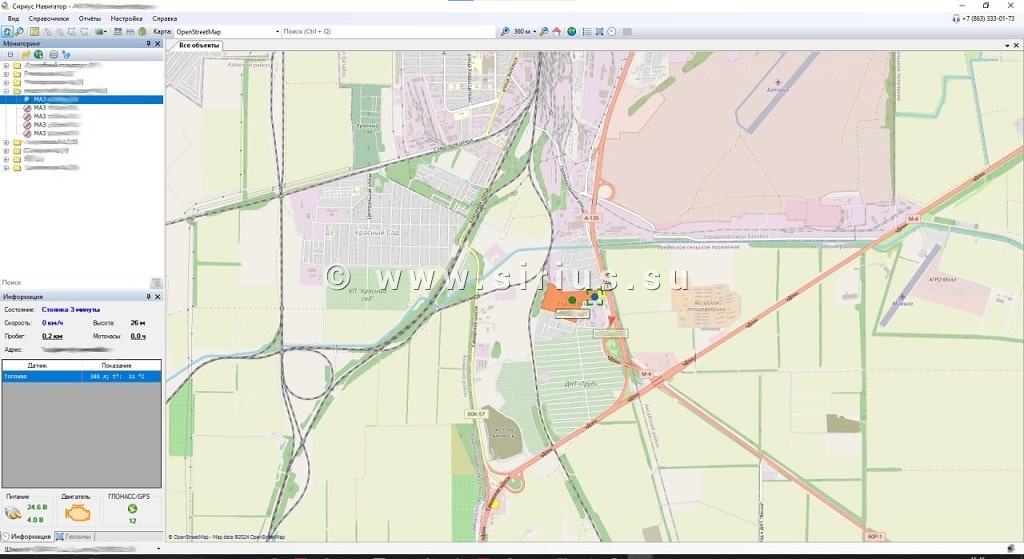Click the green globe icon in map toolbar

coord(572,32)
